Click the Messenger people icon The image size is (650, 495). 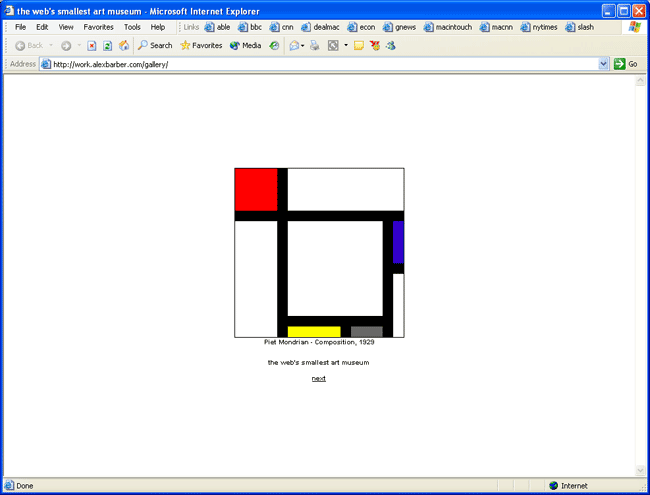click(x=390, y=46)
